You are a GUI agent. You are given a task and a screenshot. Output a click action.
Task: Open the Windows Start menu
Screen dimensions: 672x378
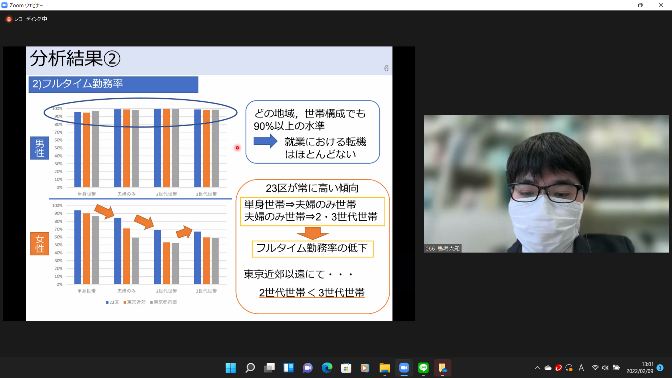(x=231, y=368)
